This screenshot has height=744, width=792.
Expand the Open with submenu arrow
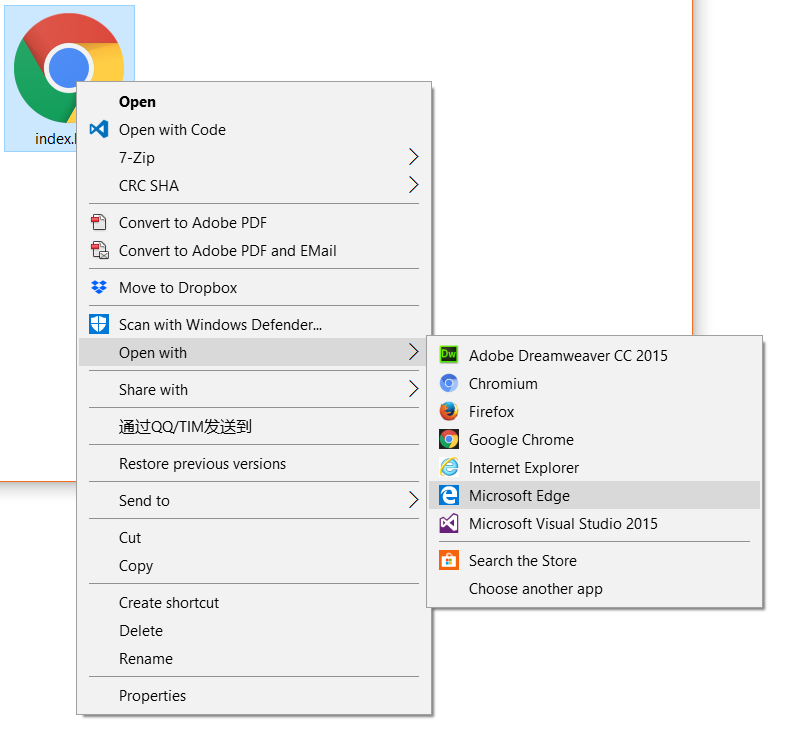413,352
